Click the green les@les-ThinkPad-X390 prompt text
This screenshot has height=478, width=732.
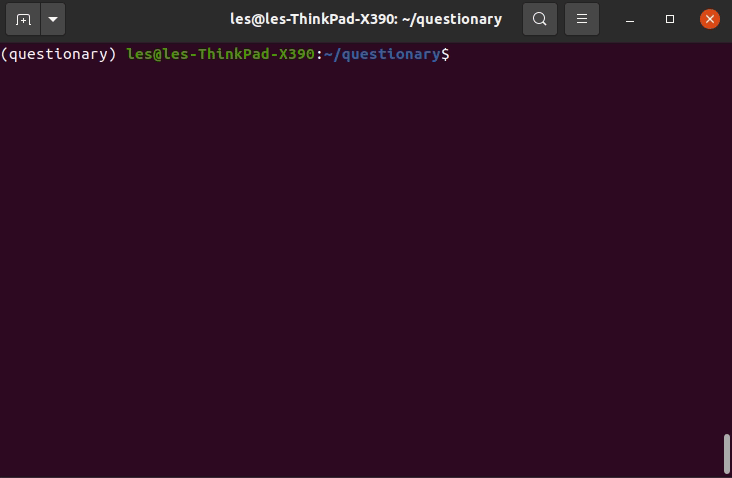(220, 54)
